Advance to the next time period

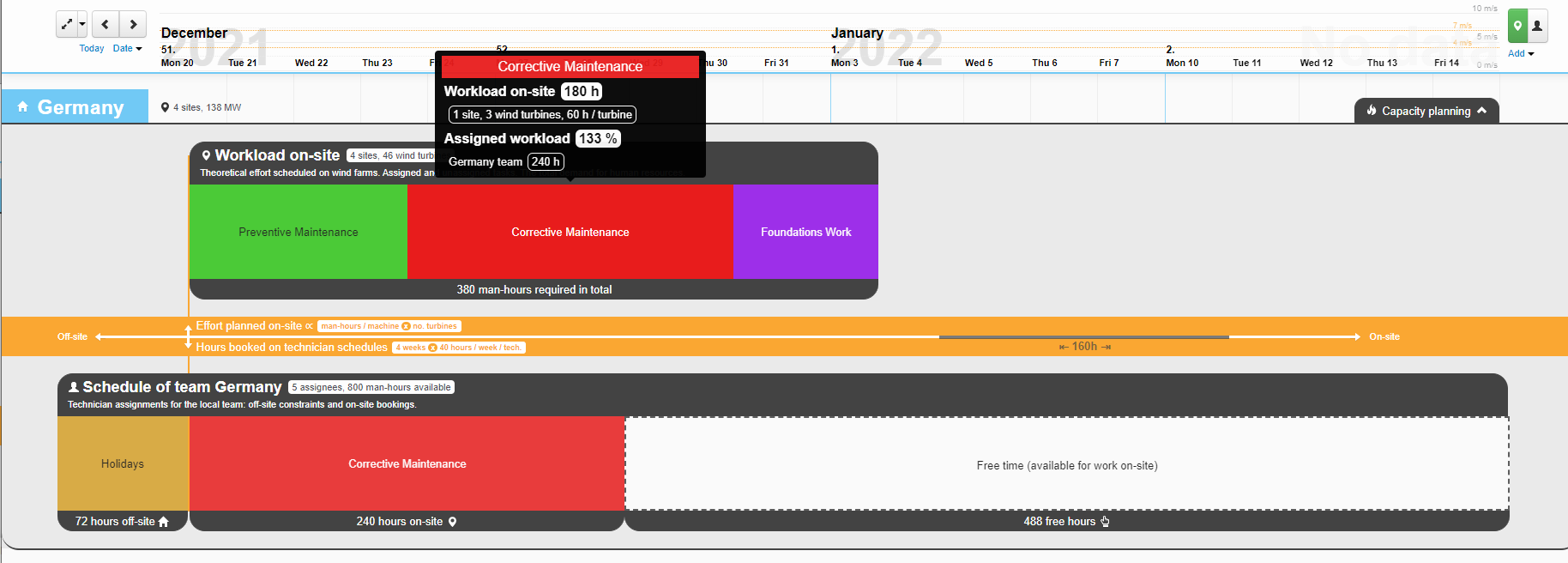[133, 24]
